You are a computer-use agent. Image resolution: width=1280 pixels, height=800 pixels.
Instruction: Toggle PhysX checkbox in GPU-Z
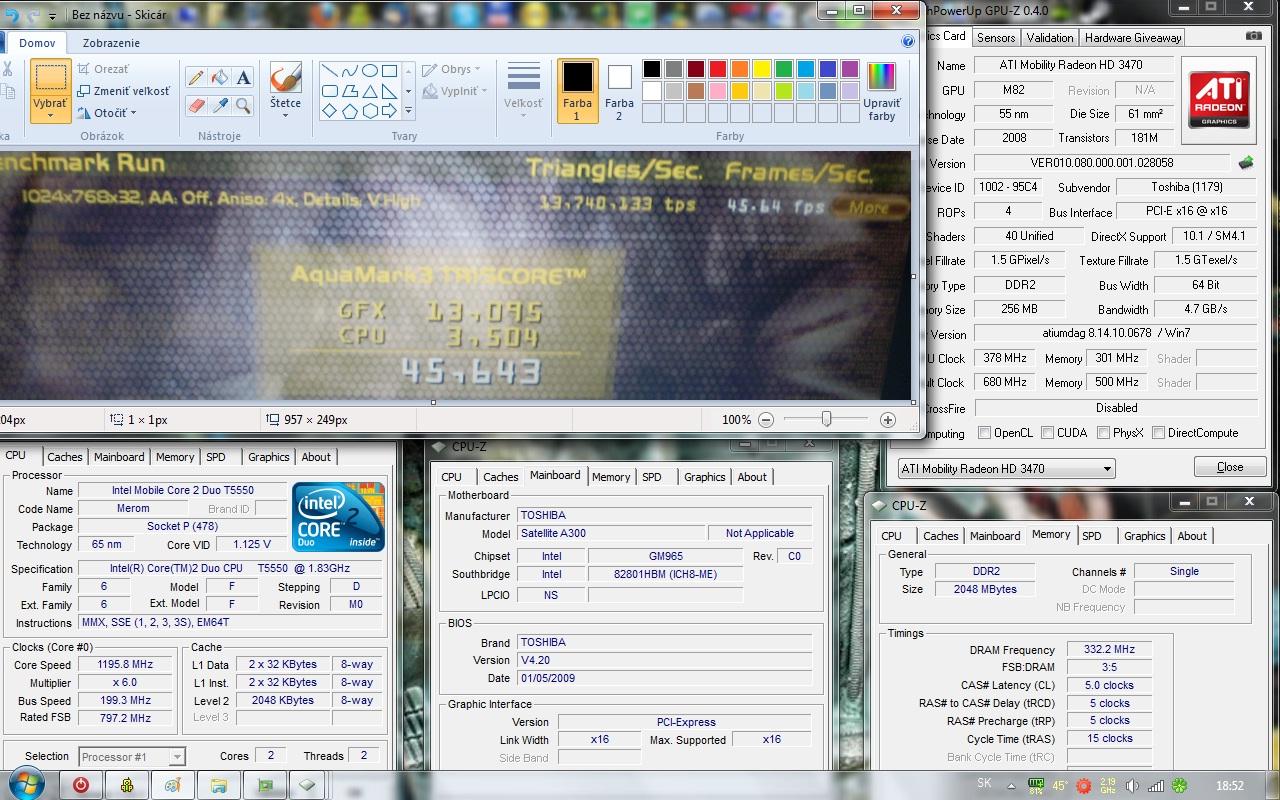[x=1103, y=433]
